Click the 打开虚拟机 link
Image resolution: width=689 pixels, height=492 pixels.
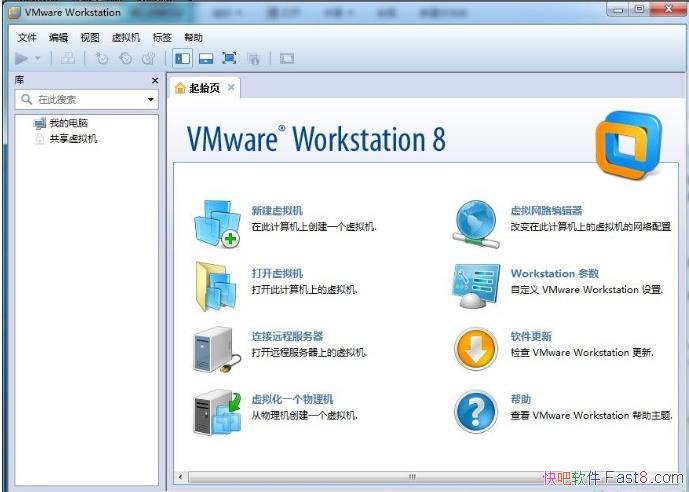click(277, 273)
